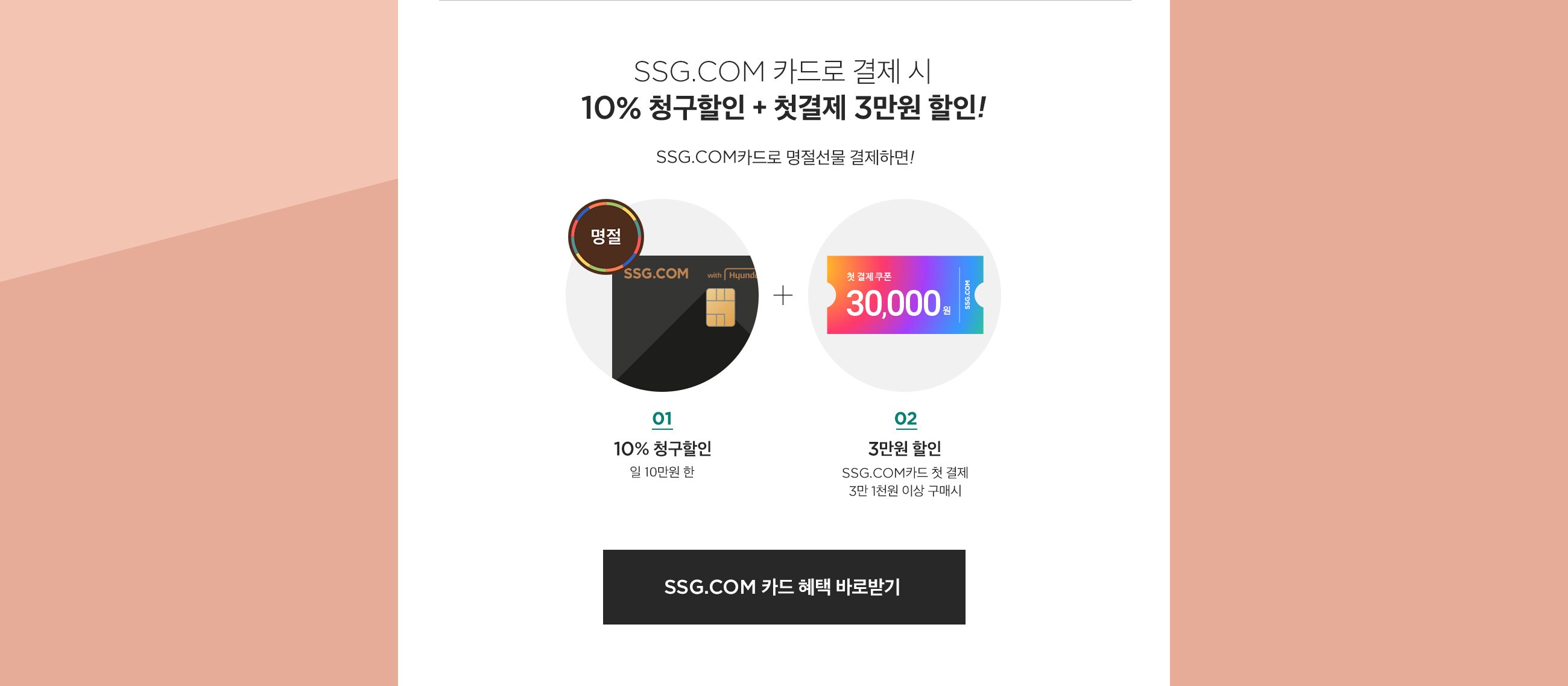Select the black SSG.COM card image
This screenshot has height=686, width=1568.
(684, 323)
